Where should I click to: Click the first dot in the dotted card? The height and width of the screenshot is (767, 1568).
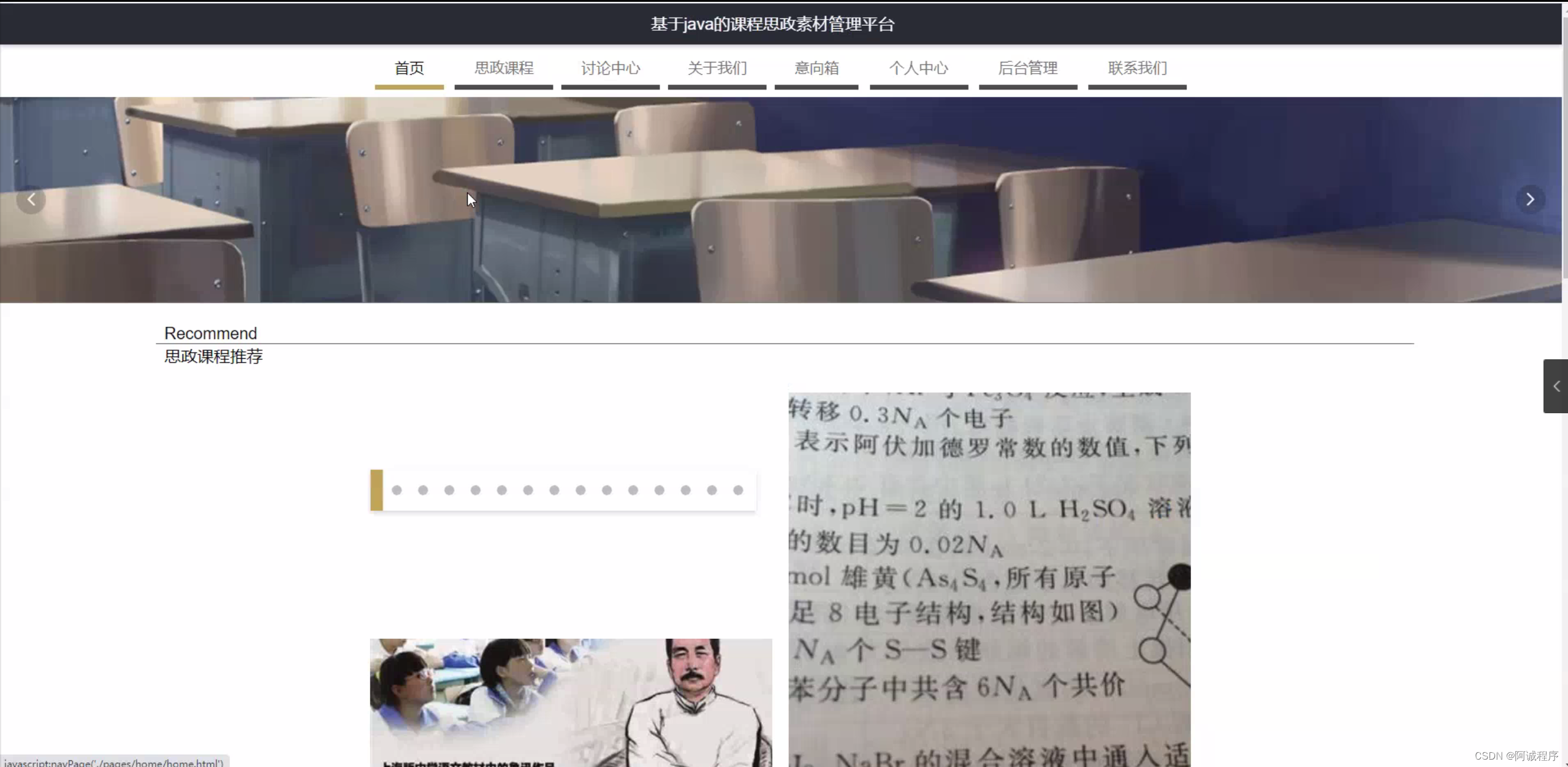pos(397,490)
